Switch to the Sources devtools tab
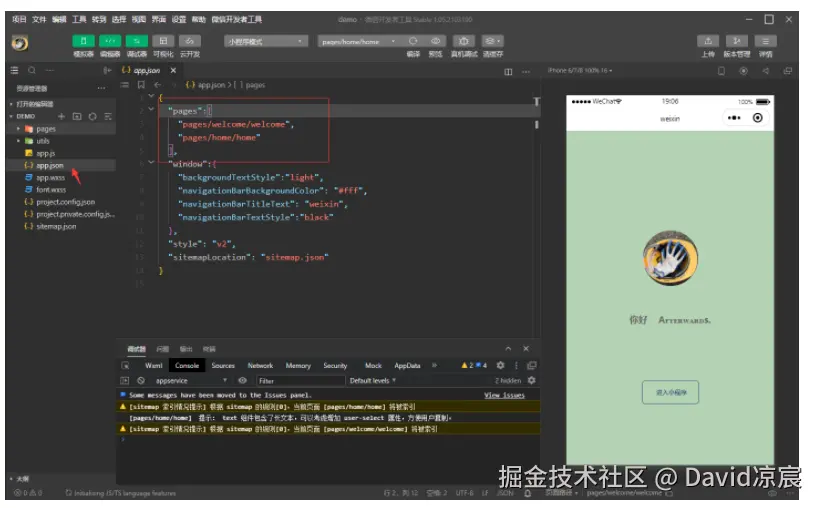The width and height of the screenshot is (819, 508). (223, 366)
